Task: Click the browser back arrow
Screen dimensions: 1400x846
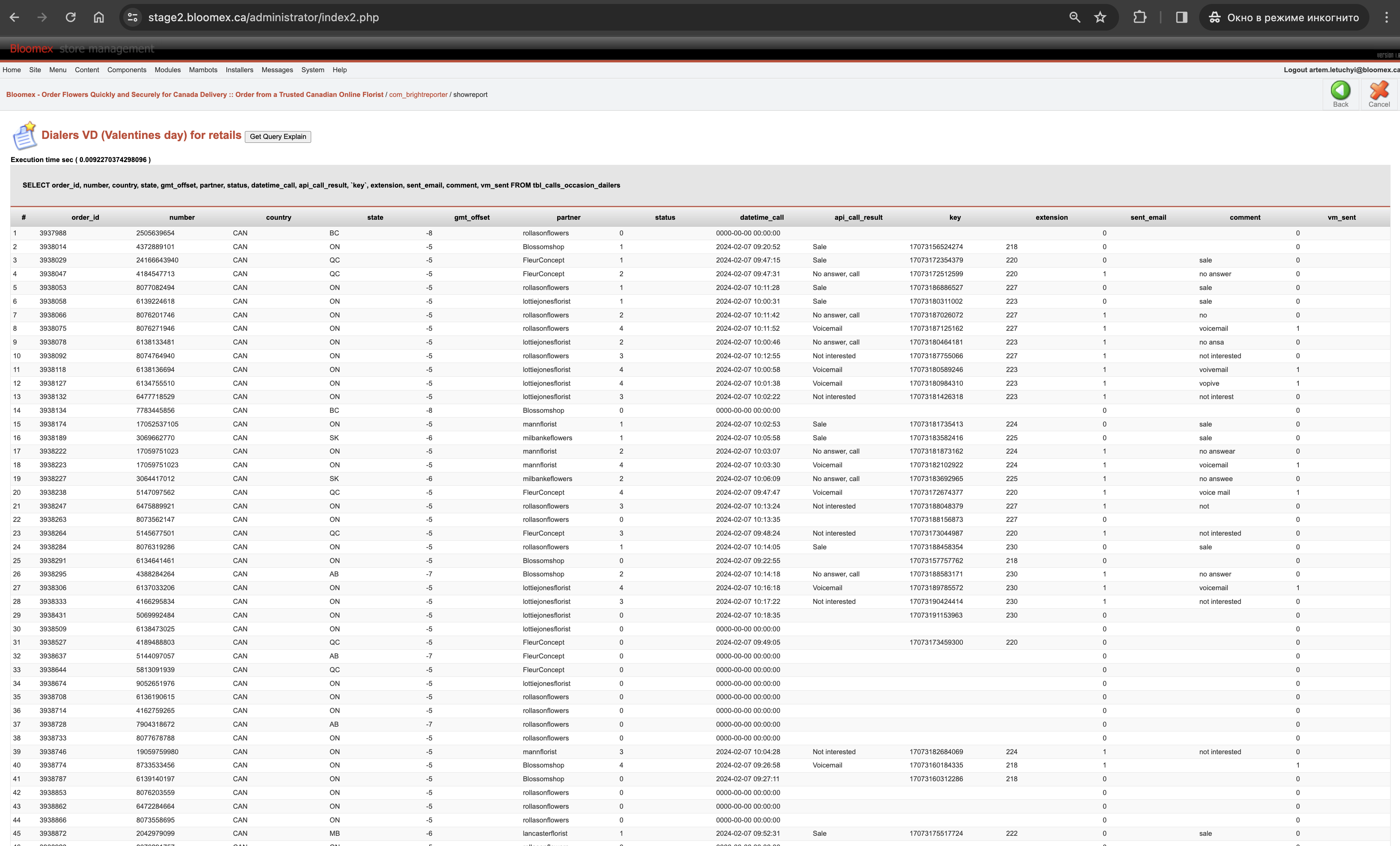Action: pyautogui.click(x=14, y=18)
